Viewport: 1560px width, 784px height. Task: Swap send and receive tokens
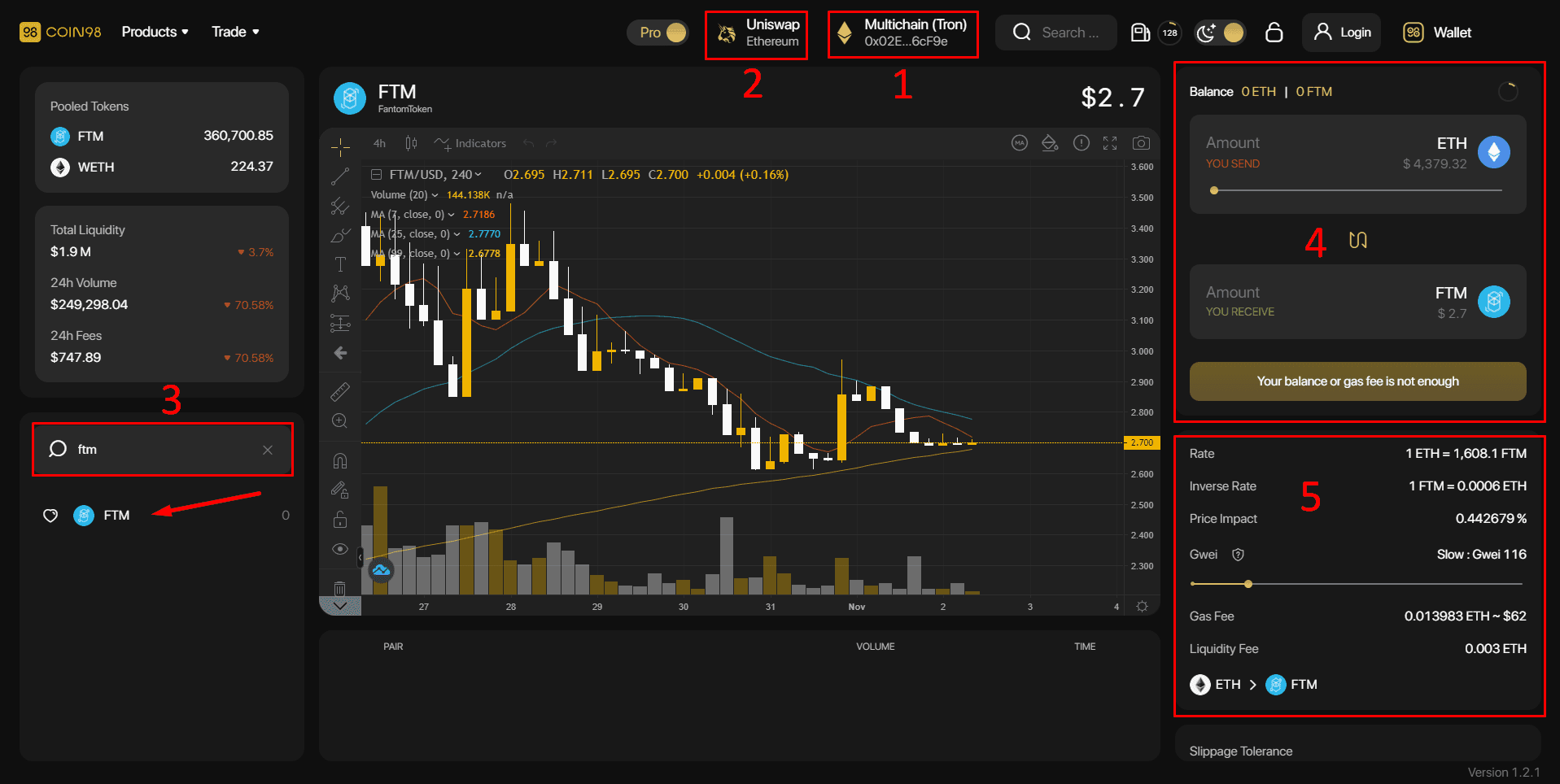coord(1357,240)
